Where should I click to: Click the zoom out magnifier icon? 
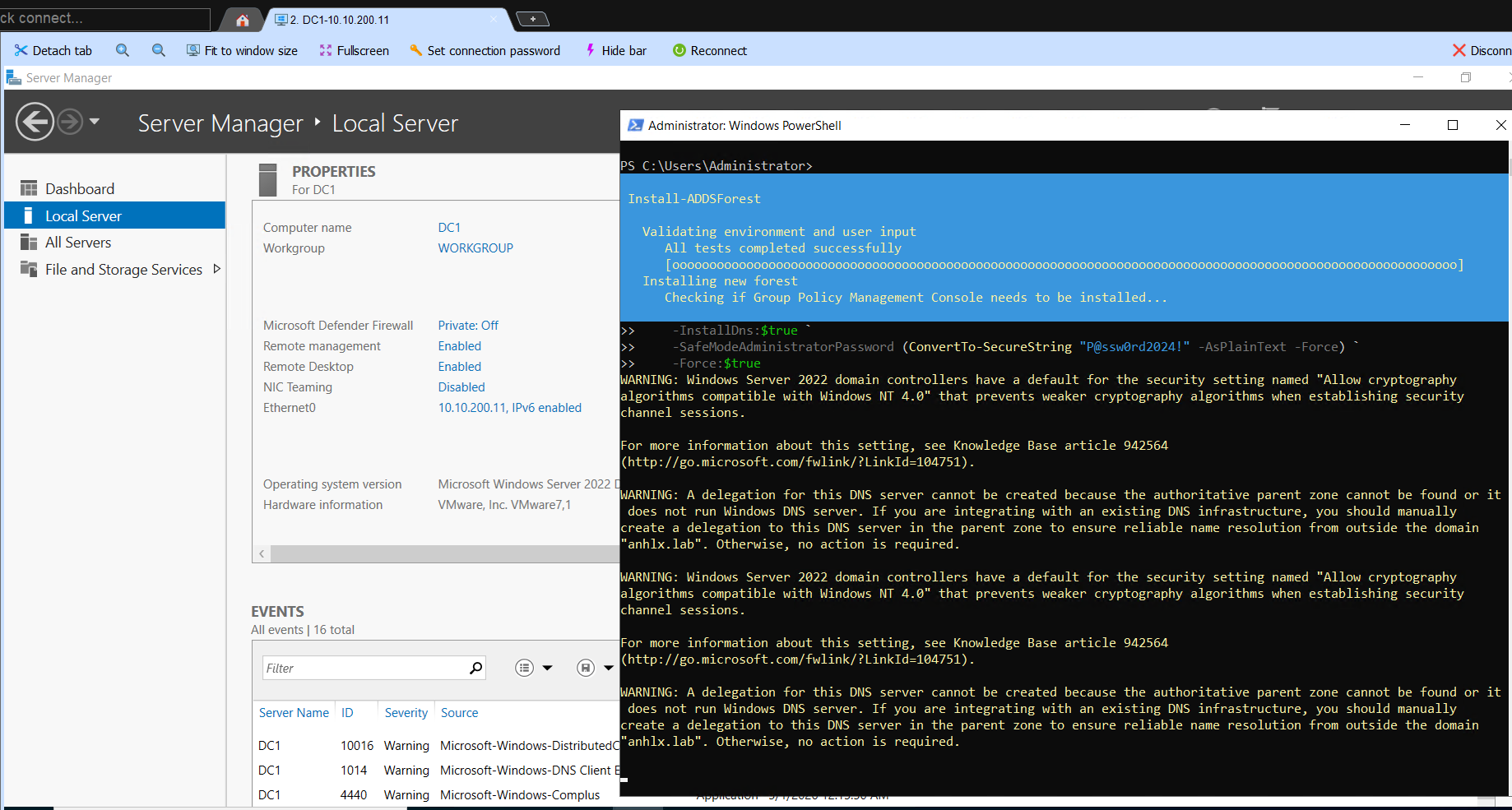pyautogui.click(x=159, y=50)
